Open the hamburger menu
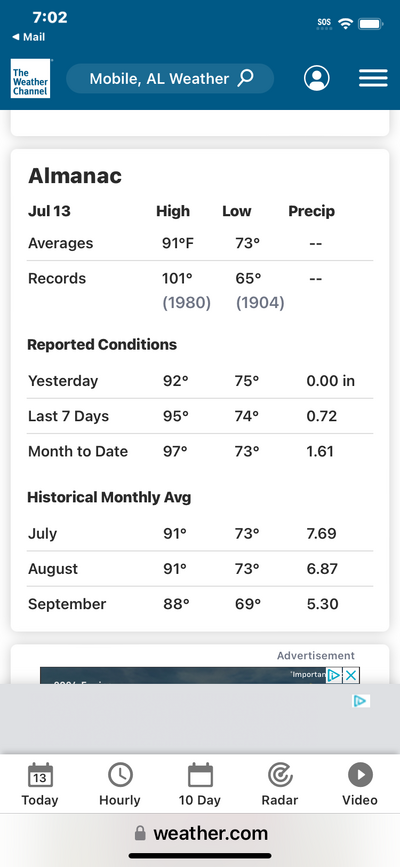 pos(373,79)
